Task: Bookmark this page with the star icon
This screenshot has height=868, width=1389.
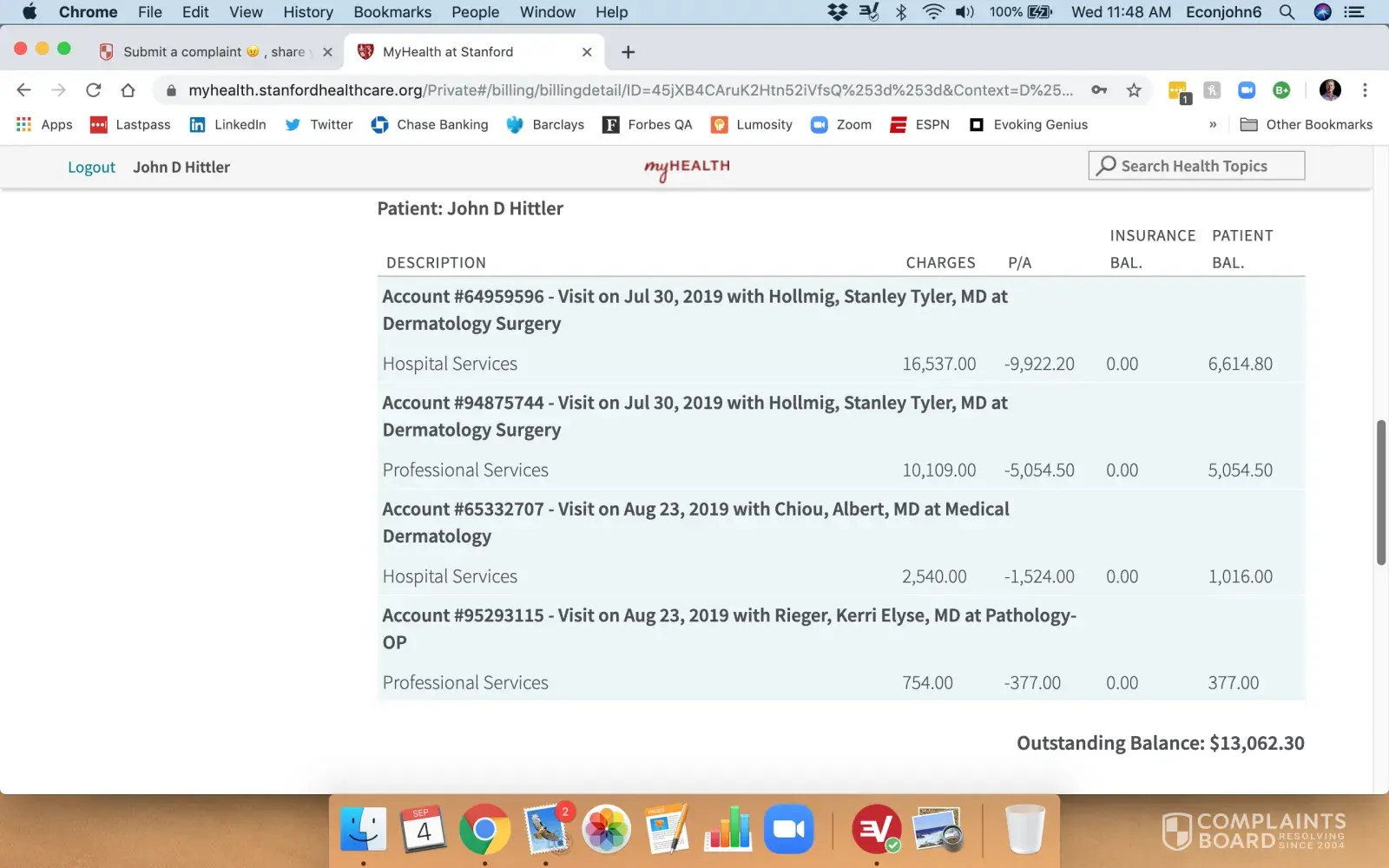Action: 1134,90
